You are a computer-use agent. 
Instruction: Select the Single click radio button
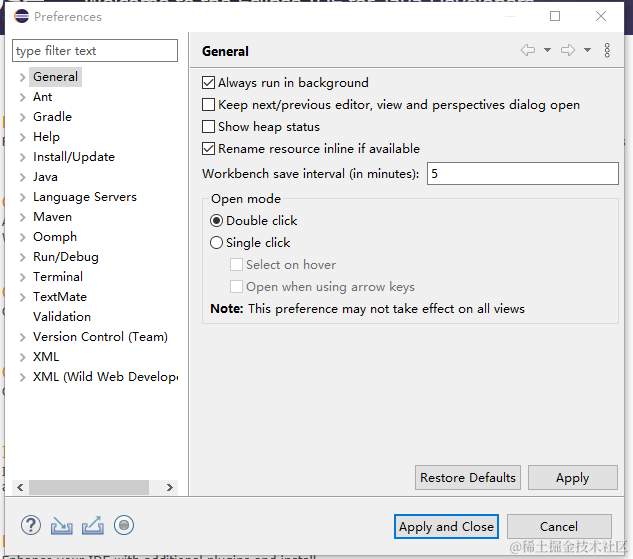point(216,243)
